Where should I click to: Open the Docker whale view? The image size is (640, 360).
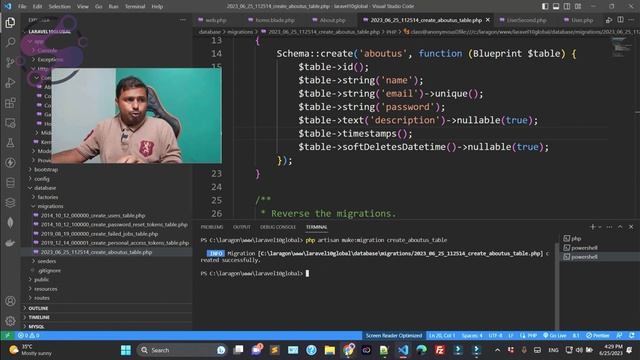tap(10, 242)
